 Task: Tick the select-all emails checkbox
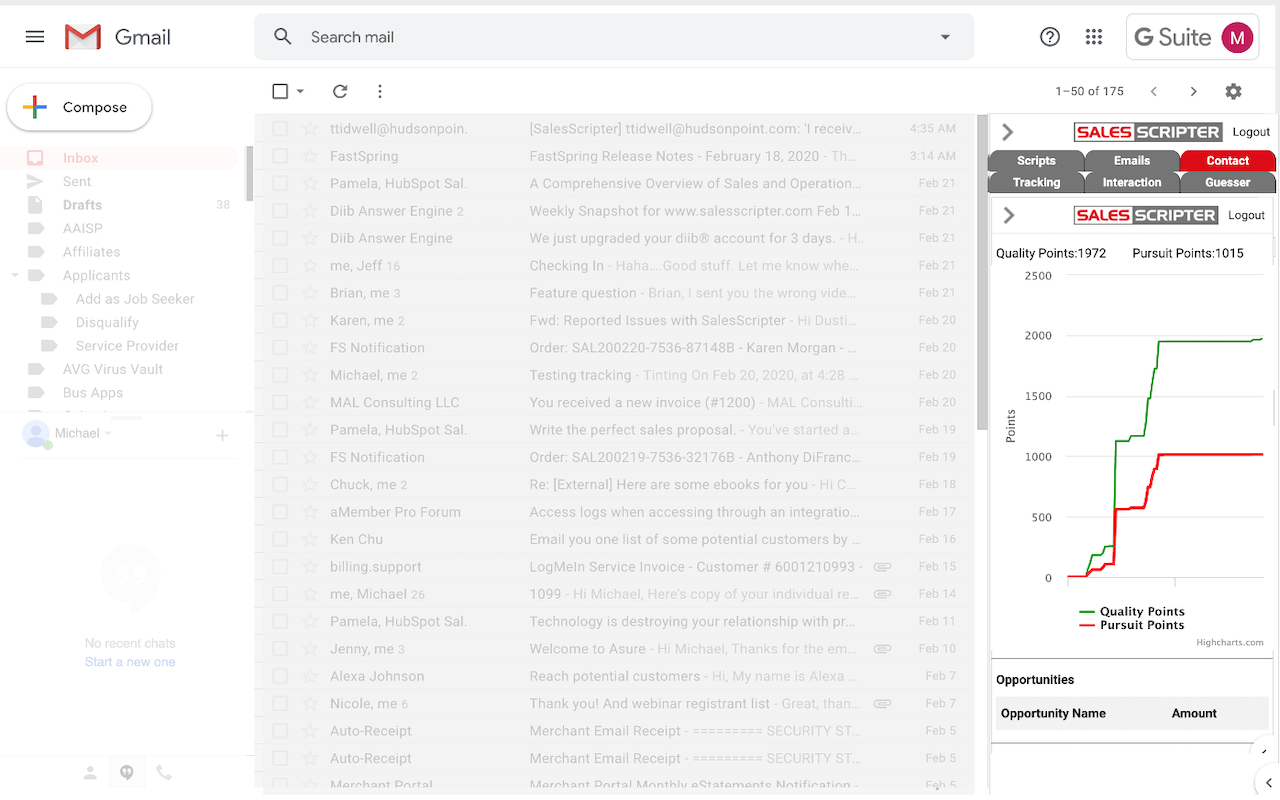[280, 91]
